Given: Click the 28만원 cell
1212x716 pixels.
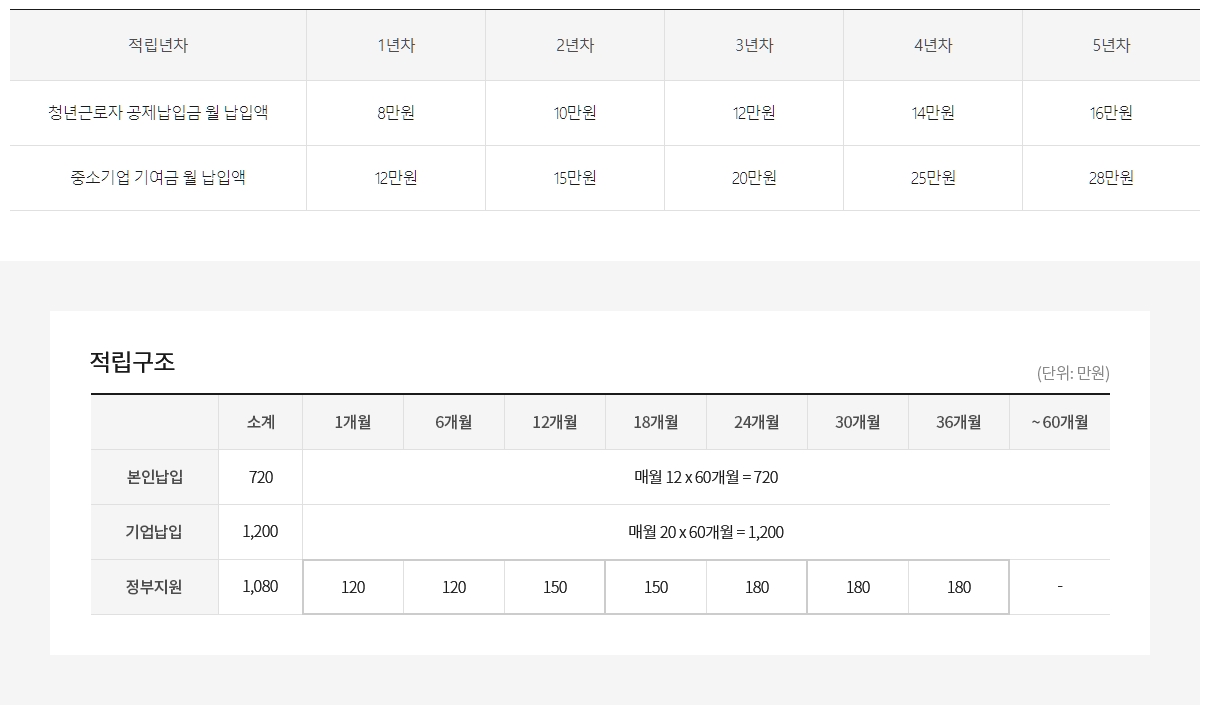Looking at the screenshot, I should pos(1111,178).
